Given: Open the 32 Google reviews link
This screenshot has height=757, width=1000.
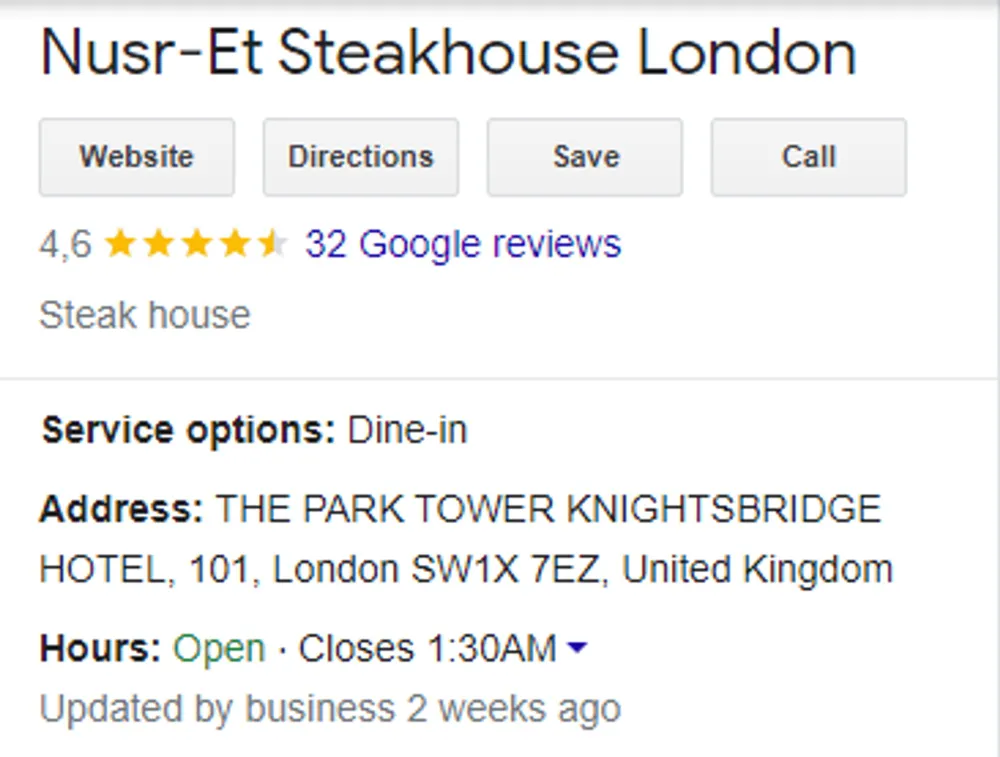Looking at the screenshot, I should [463, 244].
